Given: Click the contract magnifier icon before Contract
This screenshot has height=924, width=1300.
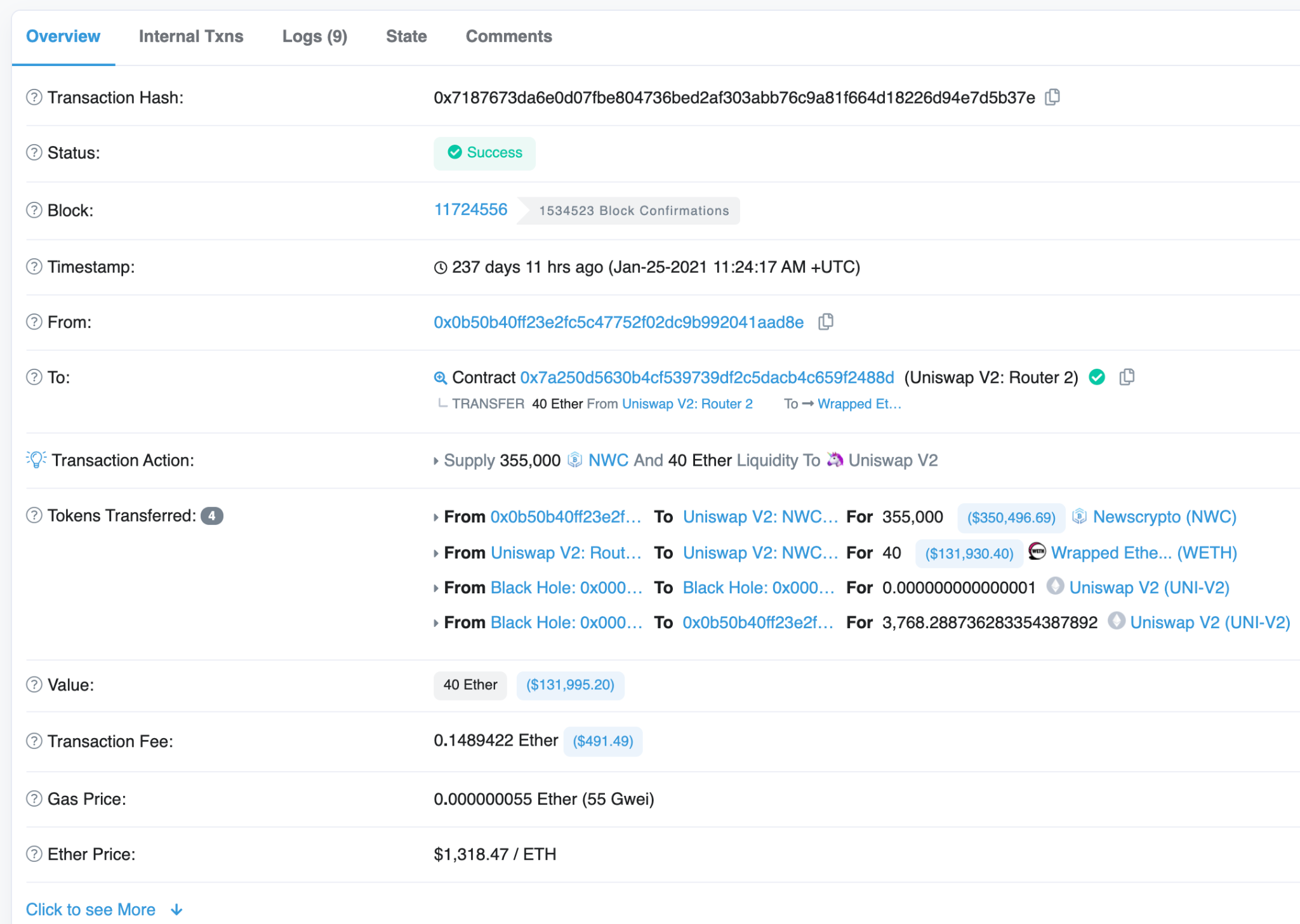Looking at the screenshot, I should click(x=440, y=378).
